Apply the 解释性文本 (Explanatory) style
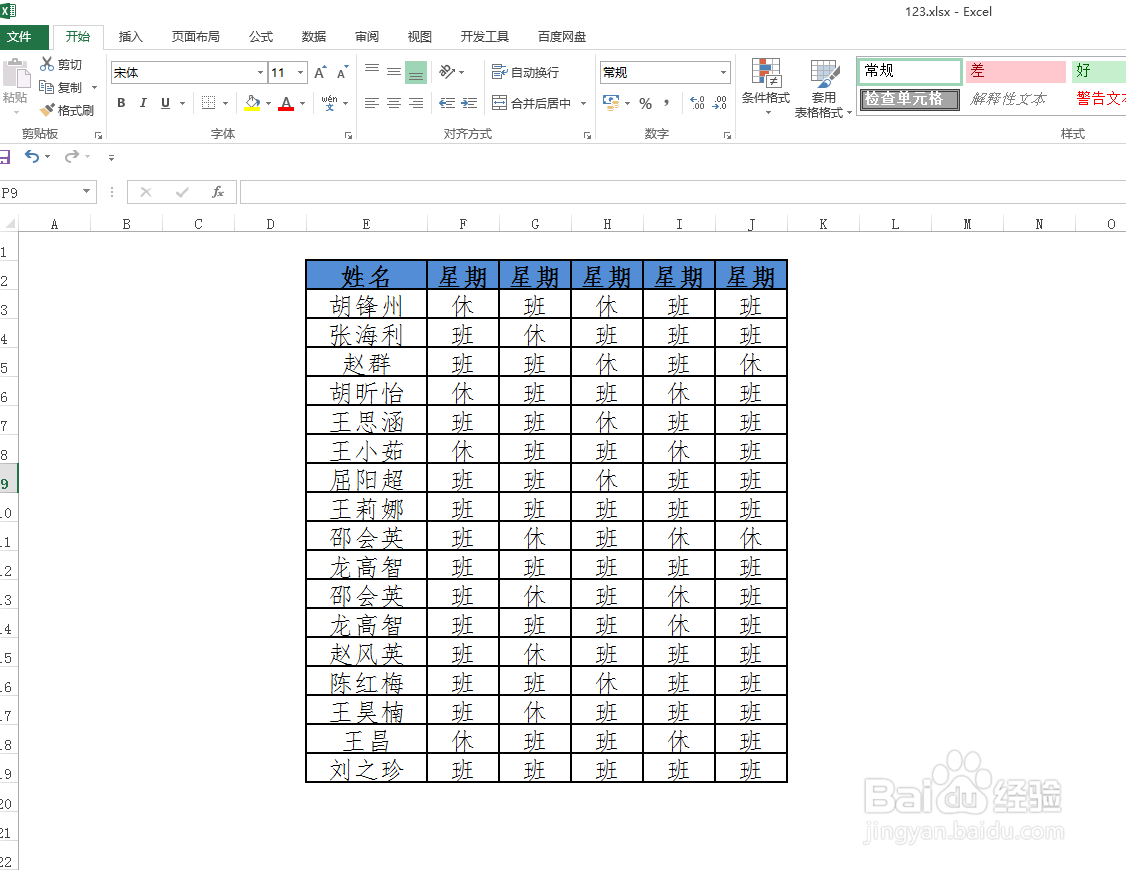The height and width of the screenshot is (870, 1126). click(1015, 98)
